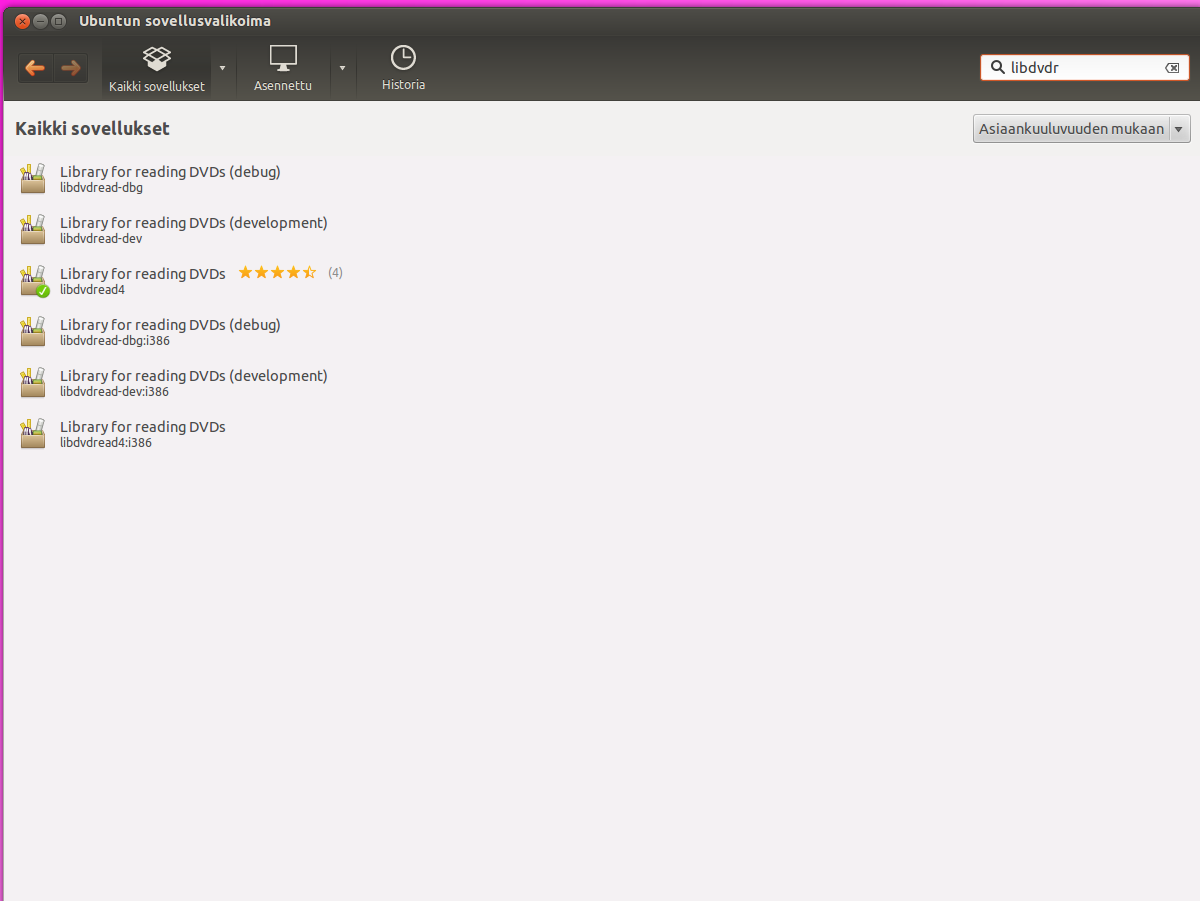The height and width of the screenshot is (901, 1200).
Task: Open Kaikki sovellukset view
Action: click(x=157, y=69)
